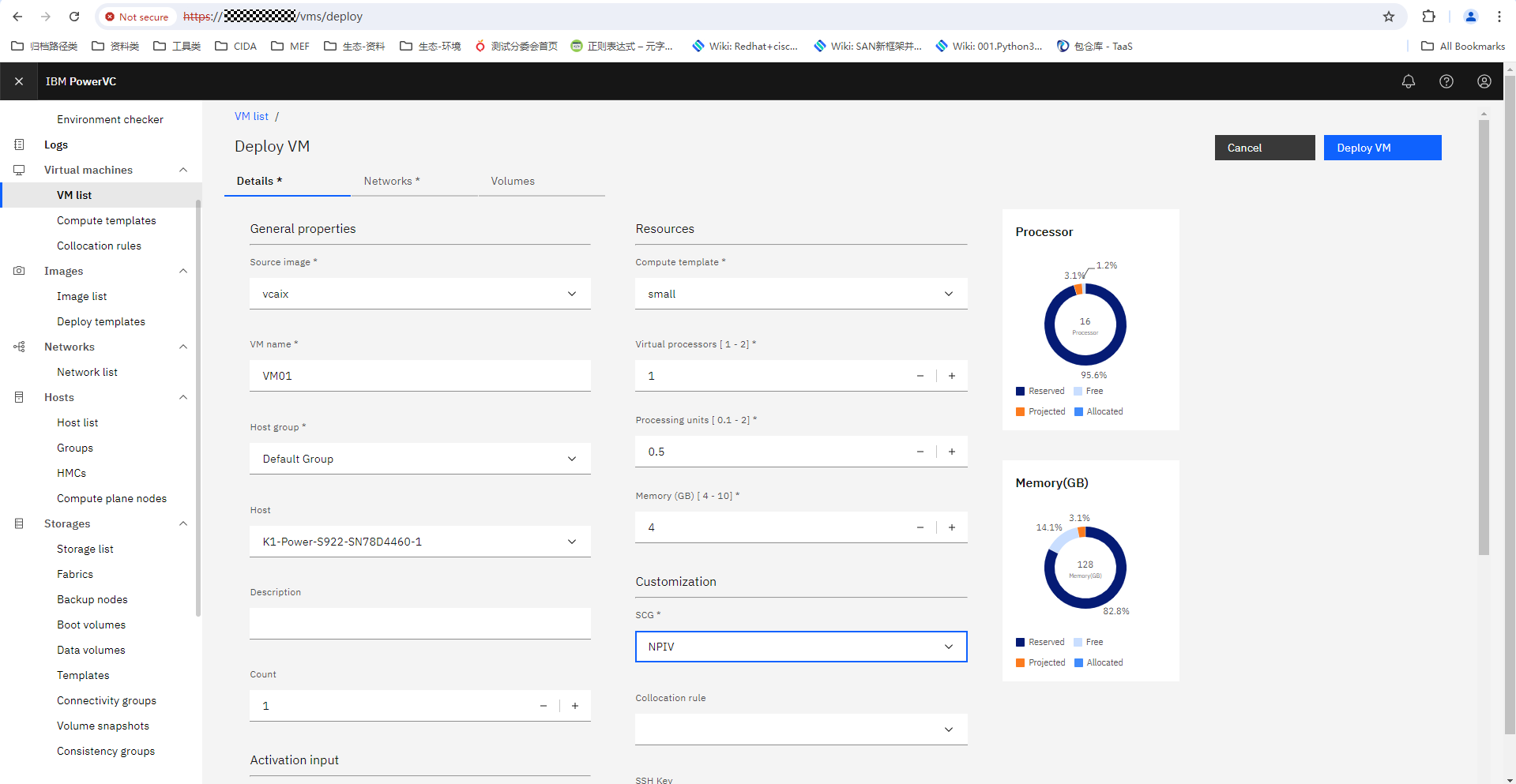Click the Cancel button

click(x=1265, y=148)
